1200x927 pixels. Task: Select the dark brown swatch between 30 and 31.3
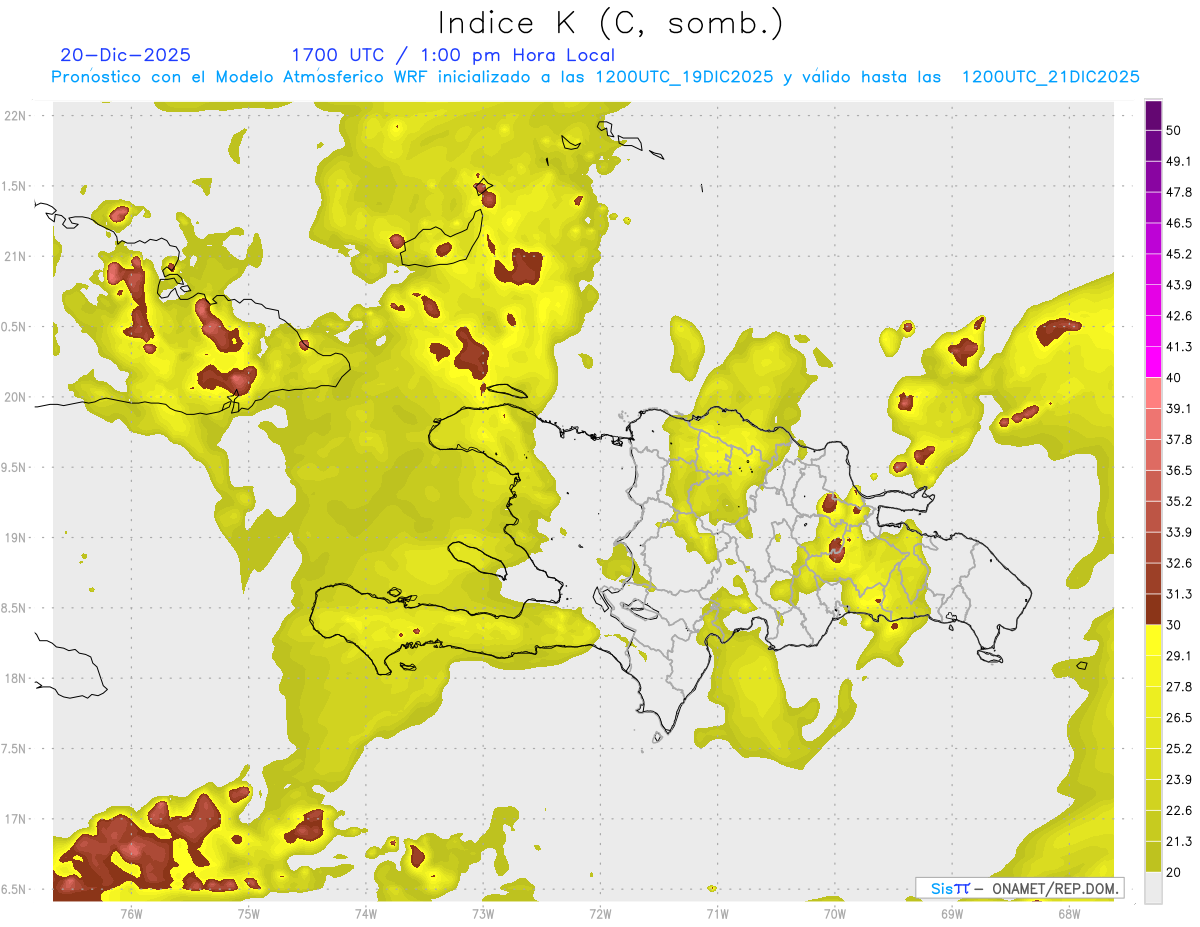point(1154,609)
